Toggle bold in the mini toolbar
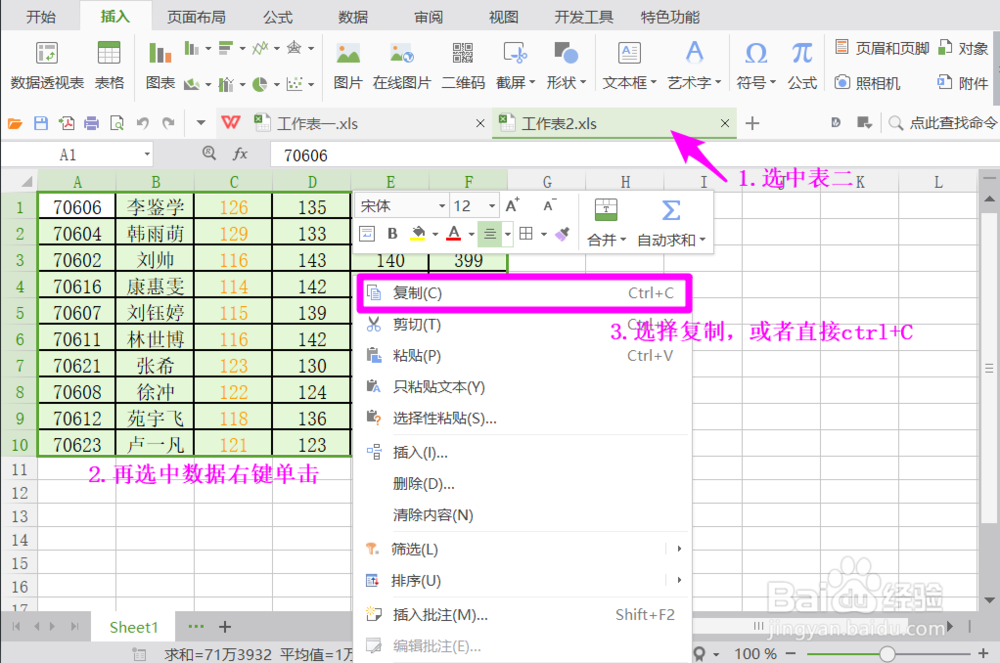This screenshot has height=663, width=1000. (x=392, y=234)
